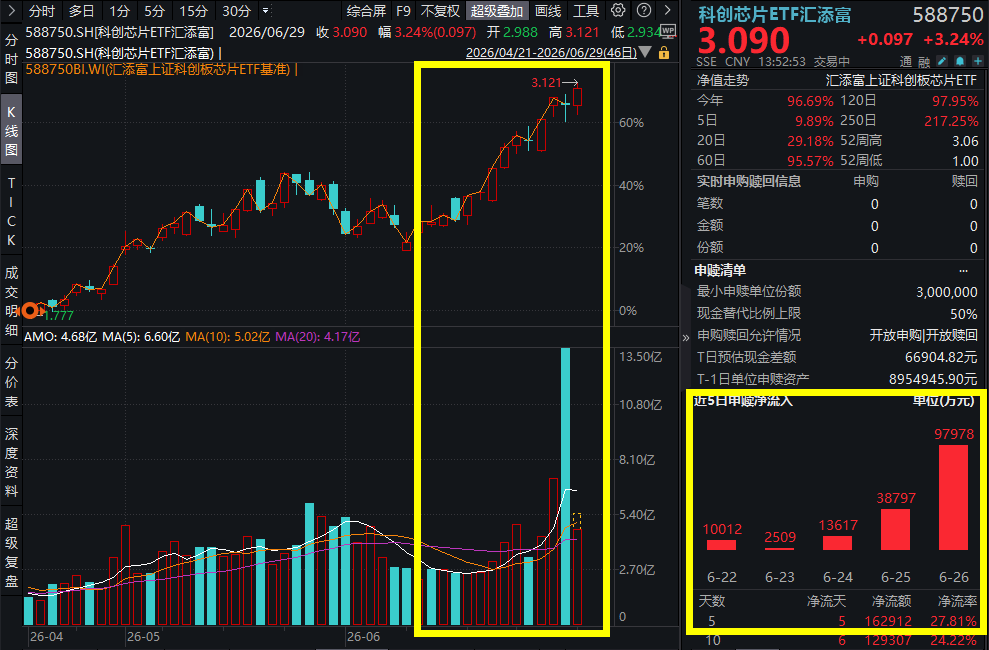The height and width of the screenshot is (650, 989).
Task: Click the date range 2026/04/21-2026/06/29 link
Action: 551,53
